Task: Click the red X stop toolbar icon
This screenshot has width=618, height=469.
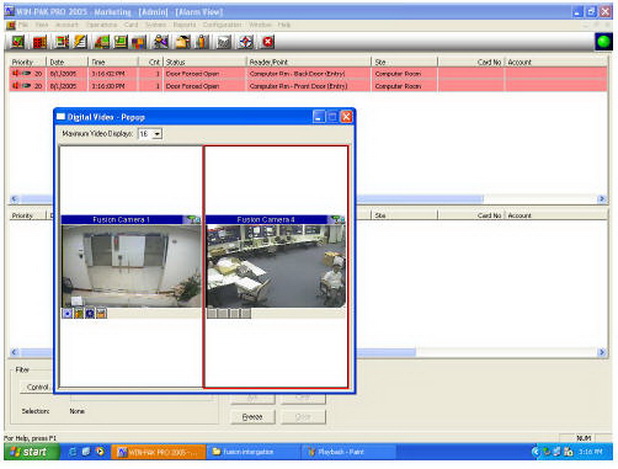Action: click(268, 42)
